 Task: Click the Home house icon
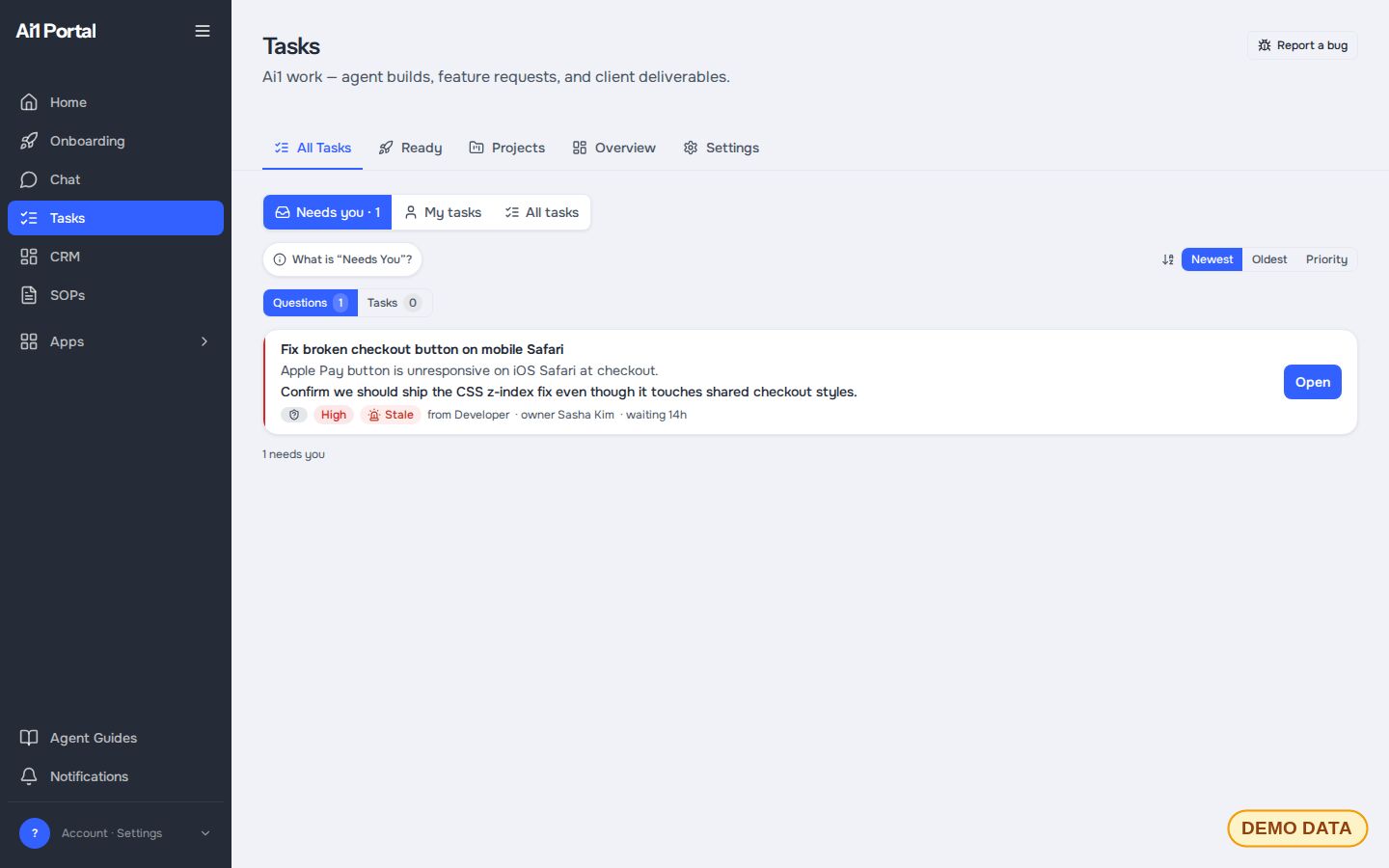(29, 102)
